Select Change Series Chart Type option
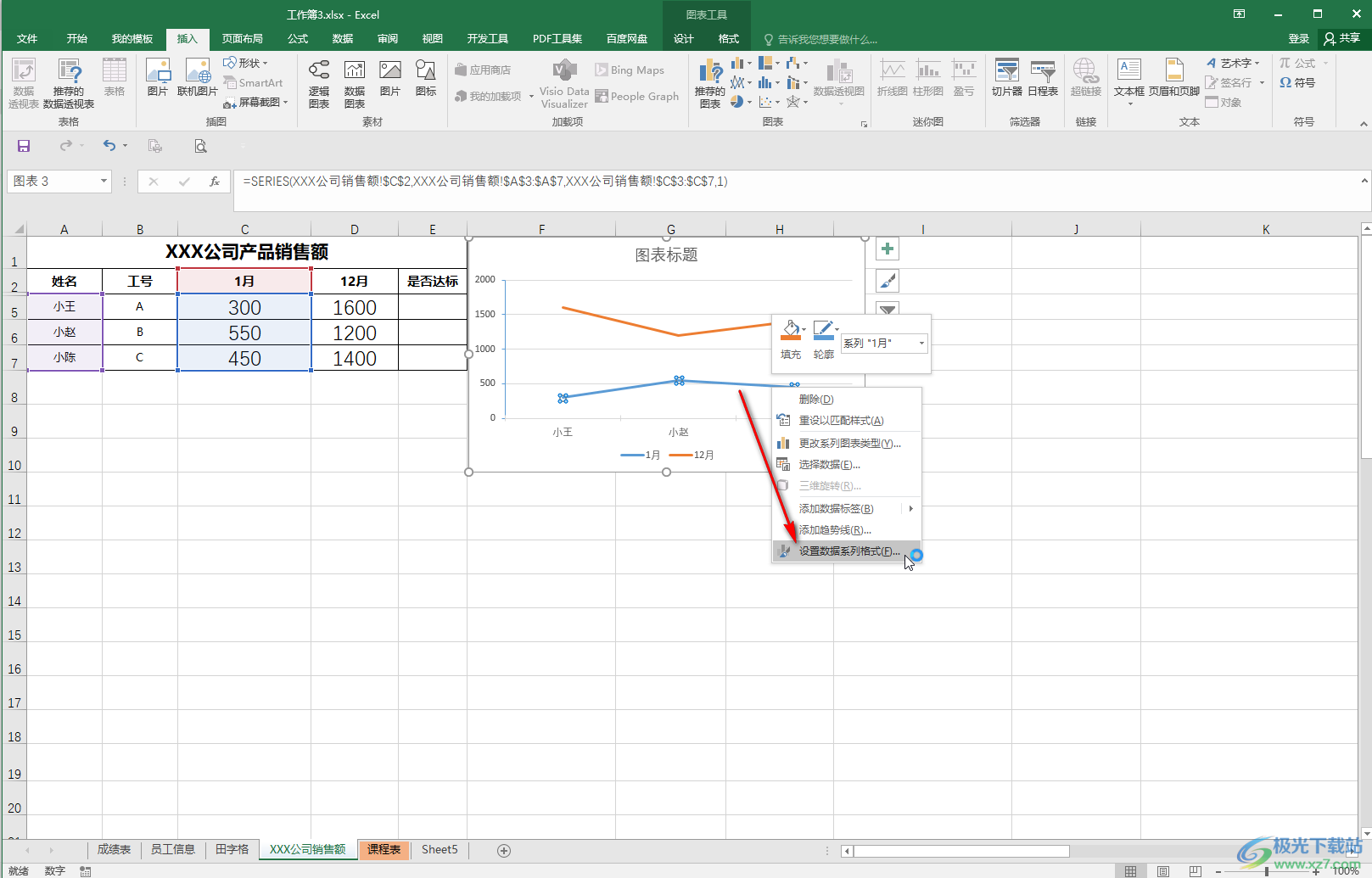This screenshot has height=878, width=1372. pos(847,444)
